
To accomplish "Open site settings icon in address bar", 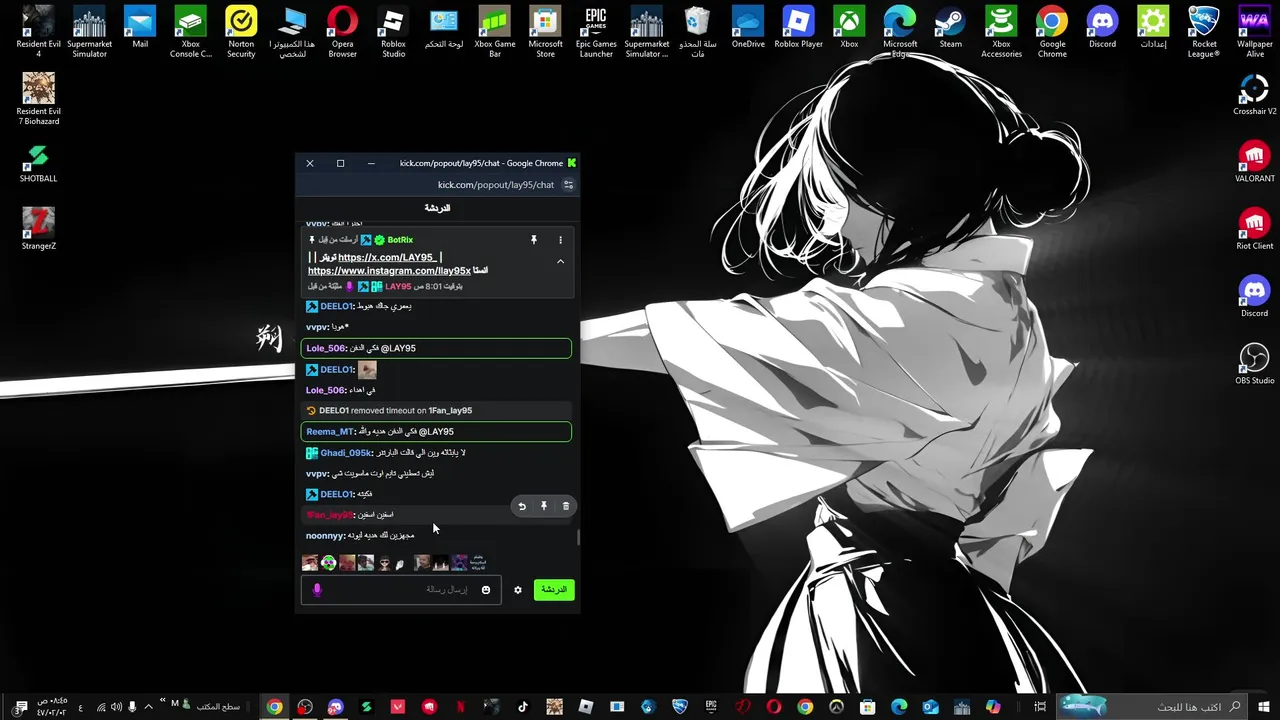I will click(x=569, y=185).
